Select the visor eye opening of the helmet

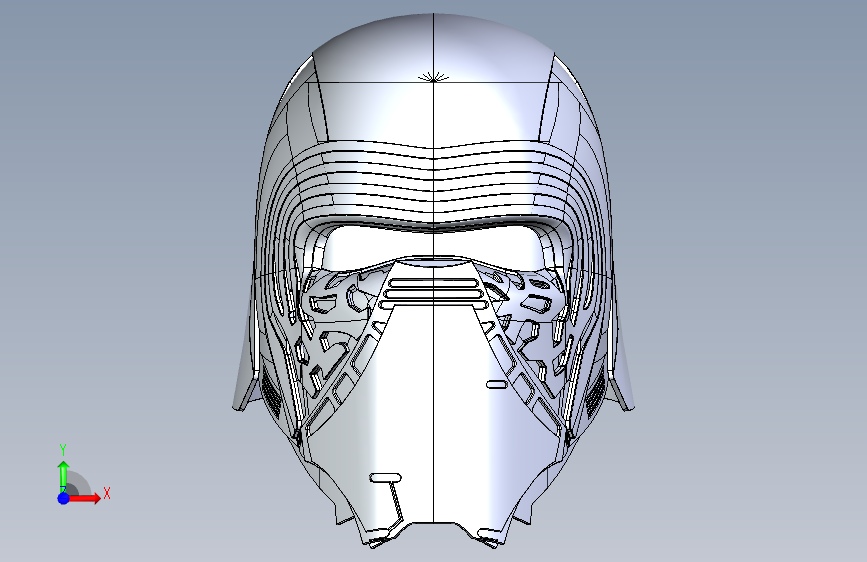[433, 243]
